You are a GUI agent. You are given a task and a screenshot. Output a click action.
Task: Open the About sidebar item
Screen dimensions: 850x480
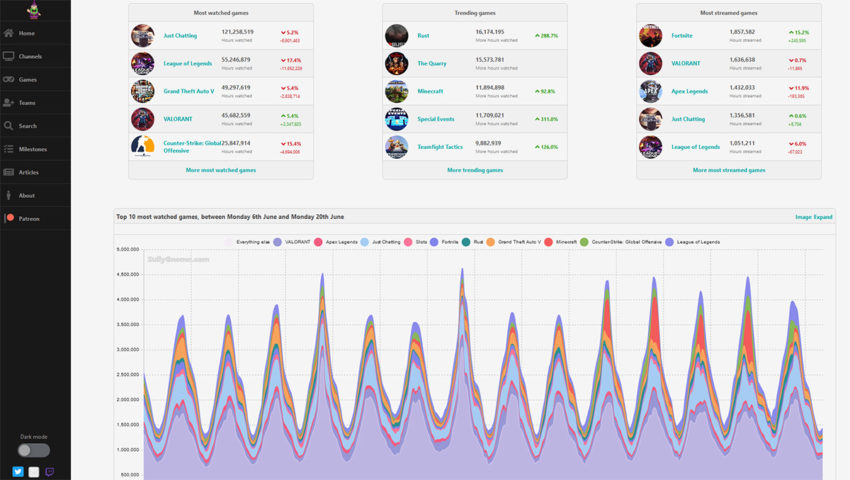point(35,195)
